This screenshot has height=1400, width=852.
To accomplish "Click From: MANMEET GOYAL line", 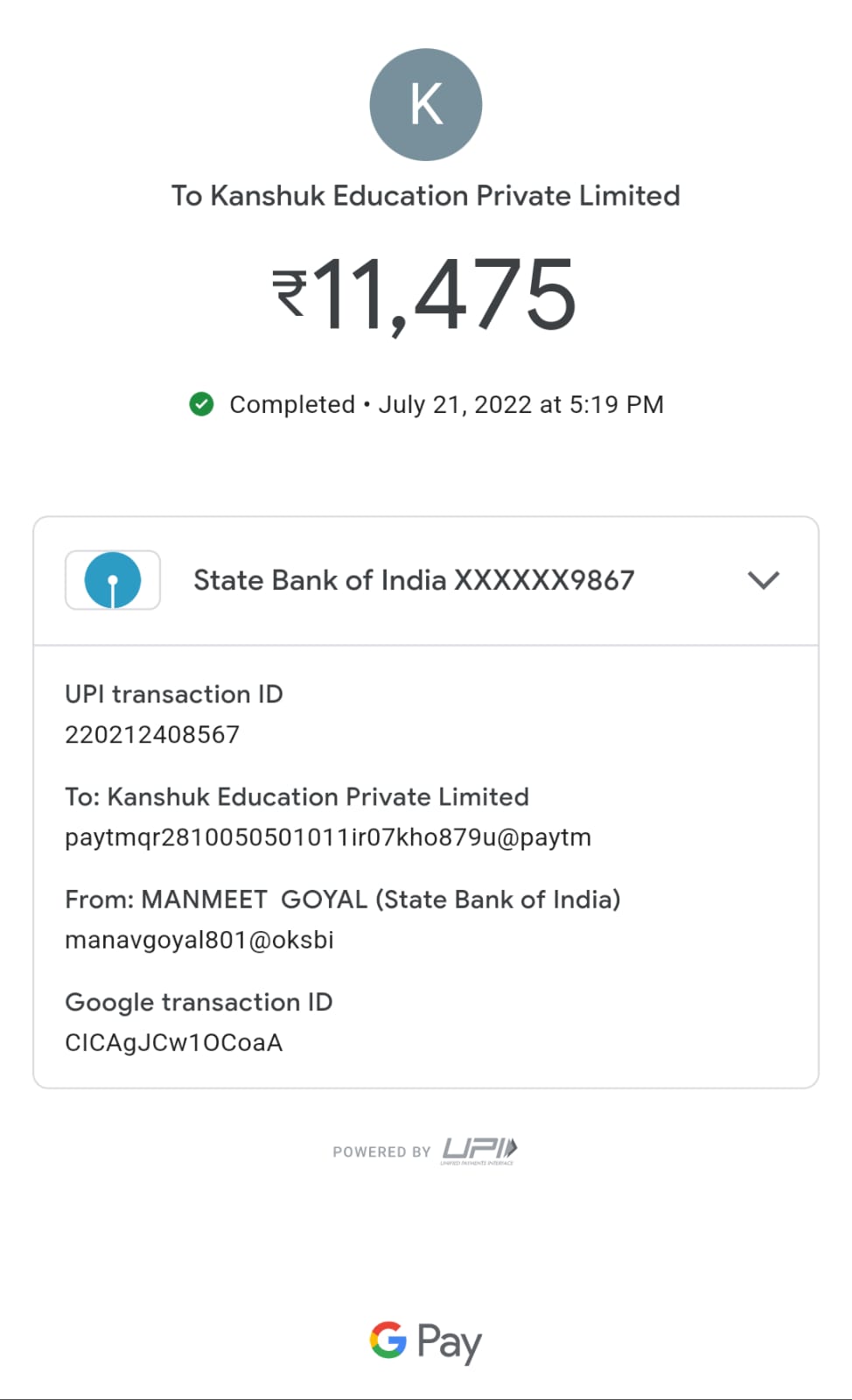I will [x=342, y=899].
